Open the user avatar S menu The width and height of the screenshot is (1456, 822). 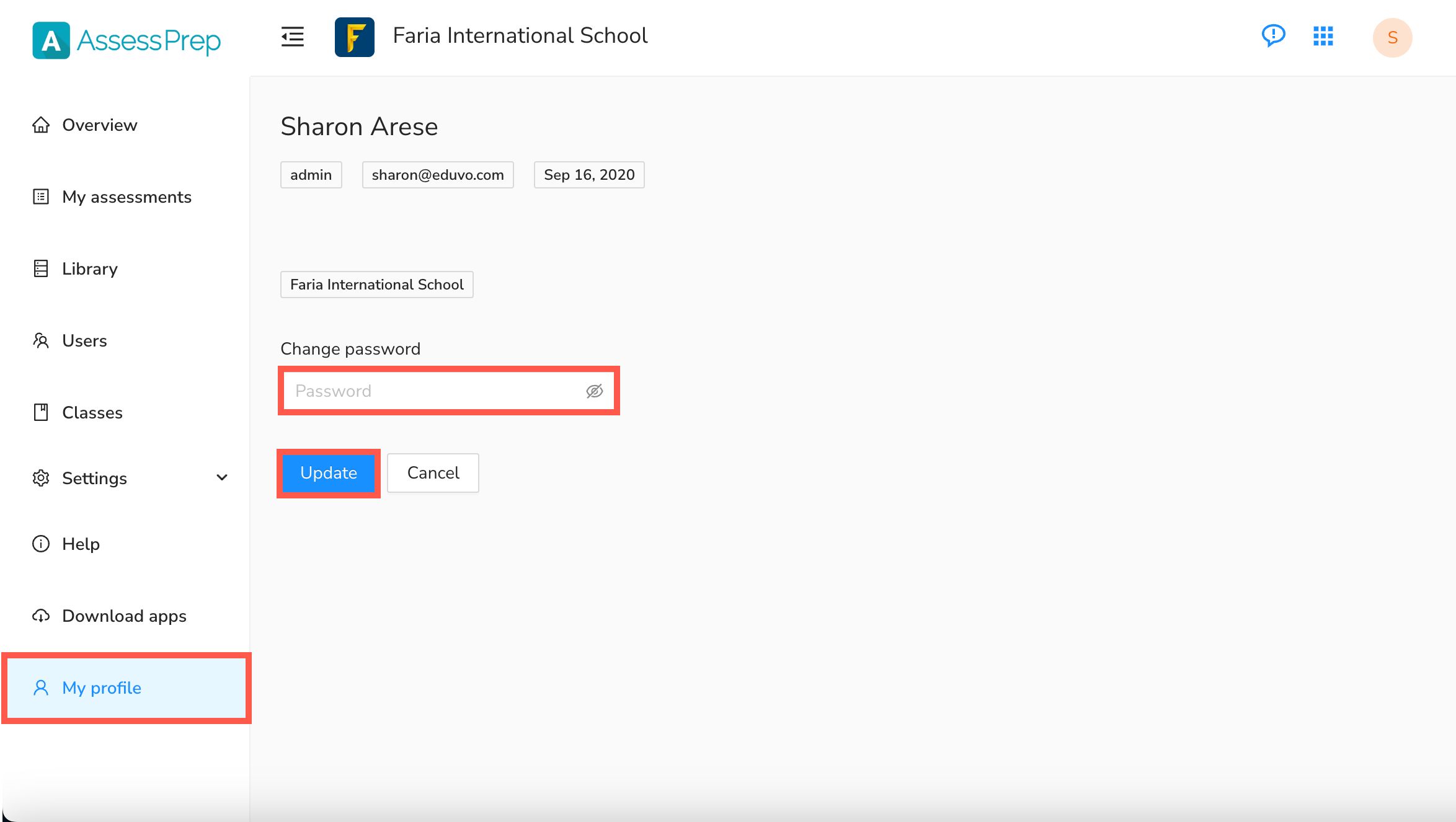click(1392, 37)
